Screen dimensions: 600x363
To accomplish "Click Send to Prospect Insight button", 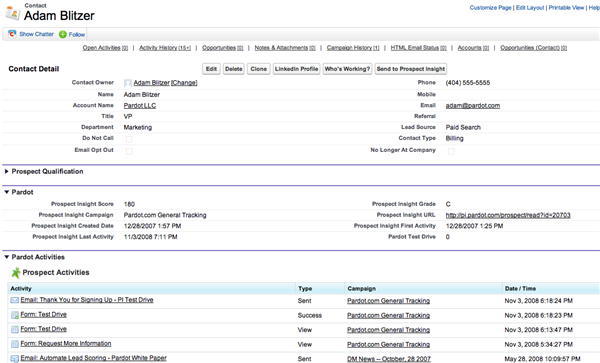I will click(x=411, y=69).
